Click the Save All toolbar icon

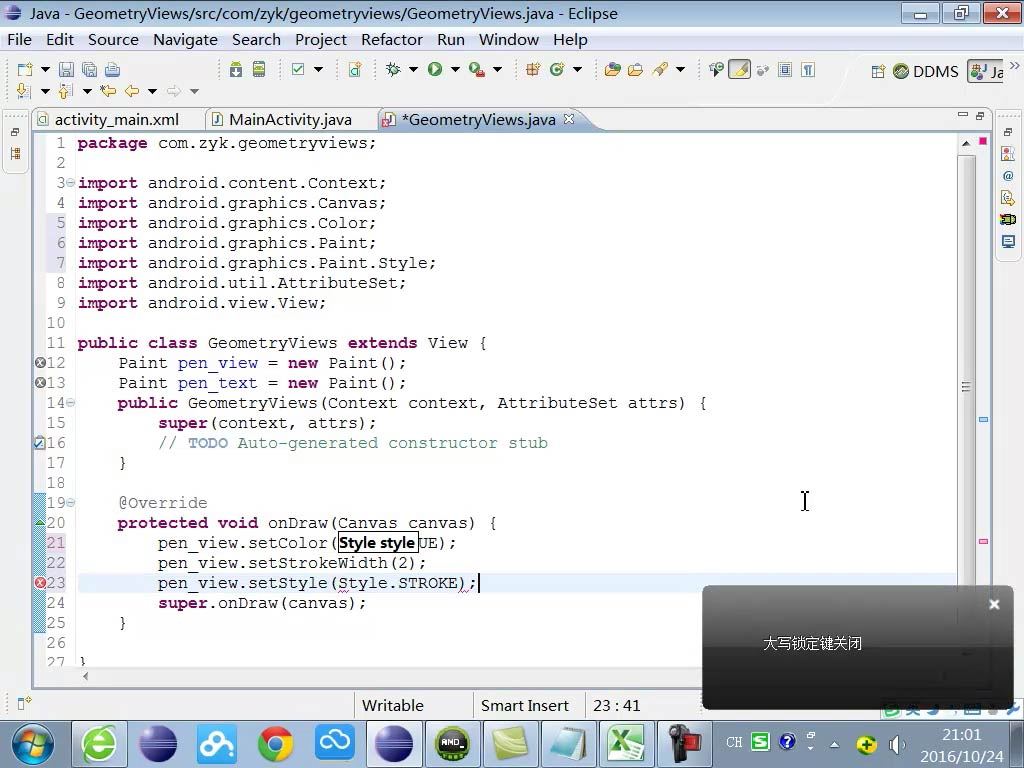click(89, 69)
